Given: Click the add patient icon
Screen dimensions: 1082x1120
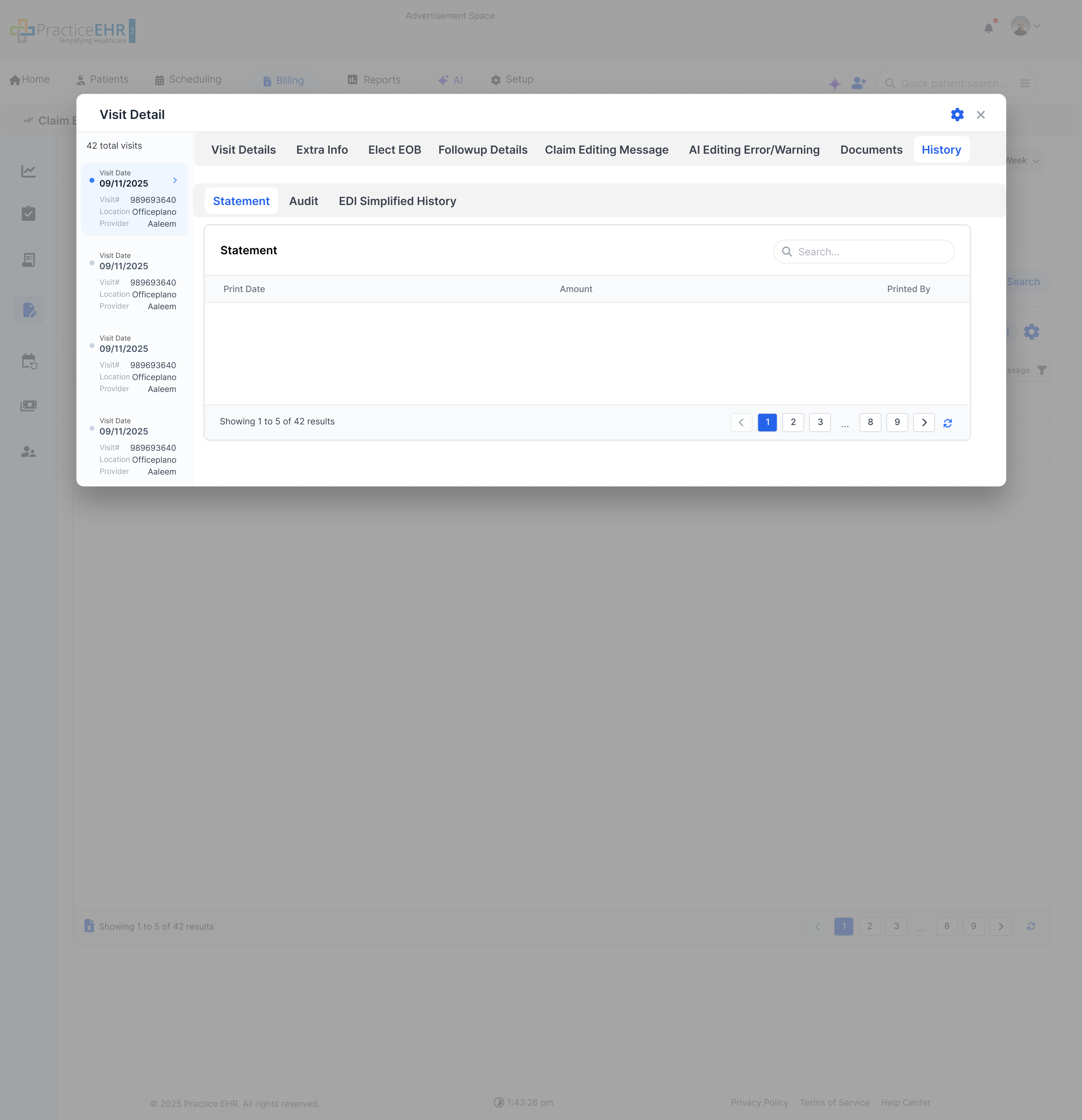Looking at the screenshot, I should click(x=858, y=84).
